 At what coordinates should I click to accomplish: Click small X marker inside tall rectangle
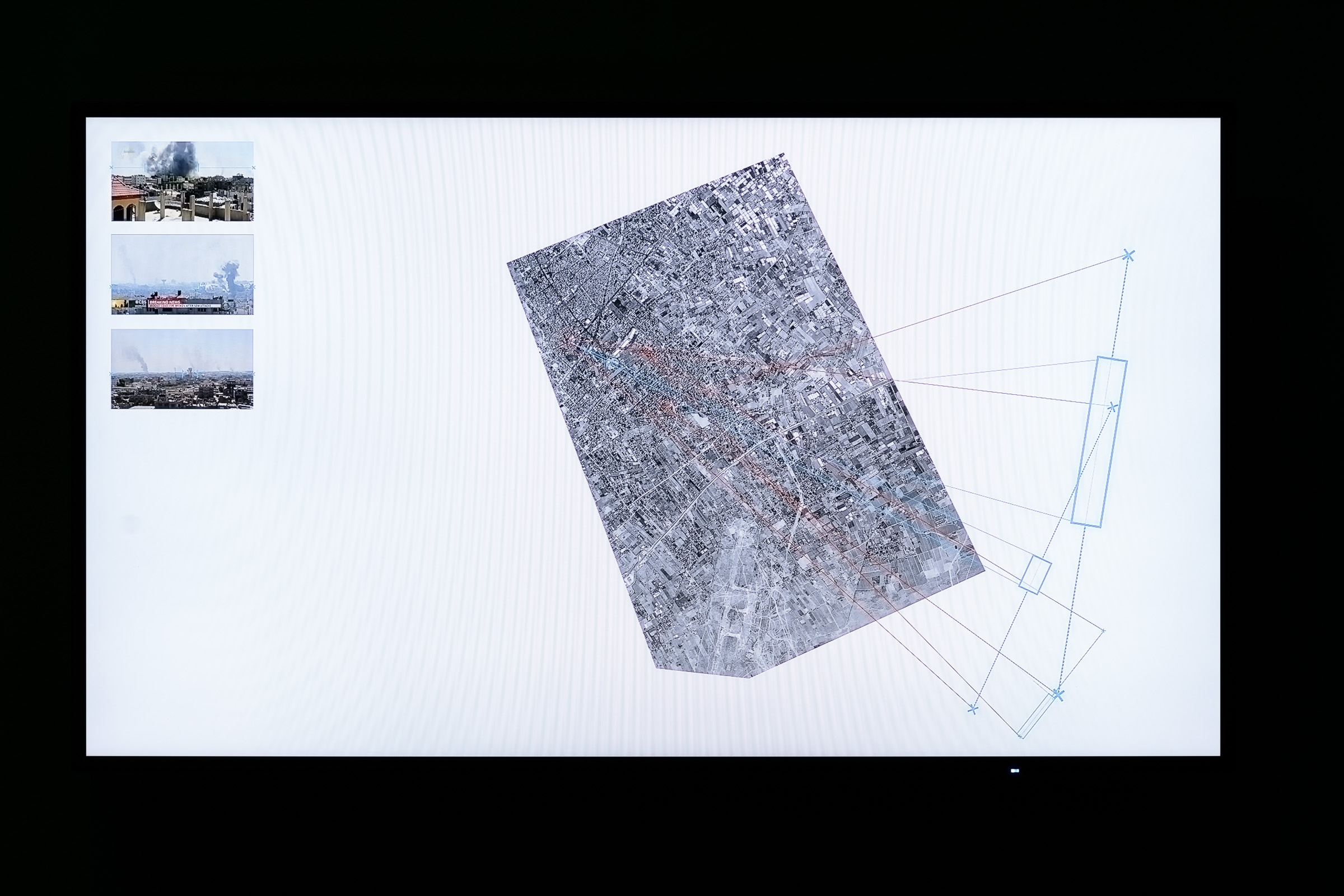tap(1112, 407)
